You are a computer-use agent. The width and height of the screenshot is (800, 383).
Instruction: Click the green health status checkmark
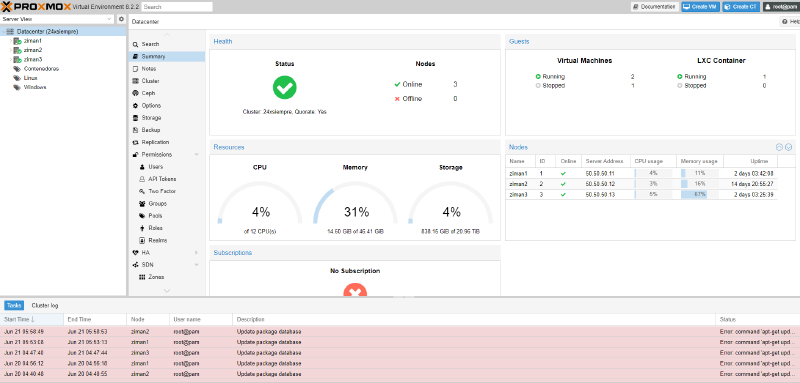[285, 87]
